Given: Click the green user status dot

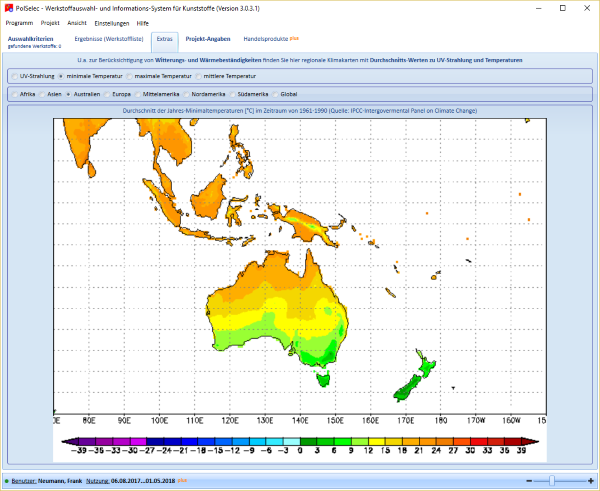Looking at the screenshot, I should 7,481.
